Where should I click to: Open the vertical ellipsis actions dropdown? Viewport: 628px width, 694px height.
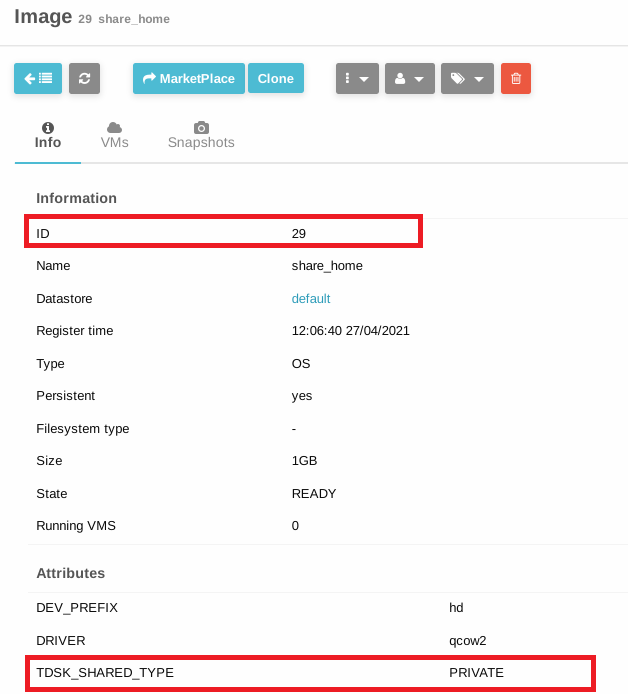pyautogui.click(x=356, y=79)
